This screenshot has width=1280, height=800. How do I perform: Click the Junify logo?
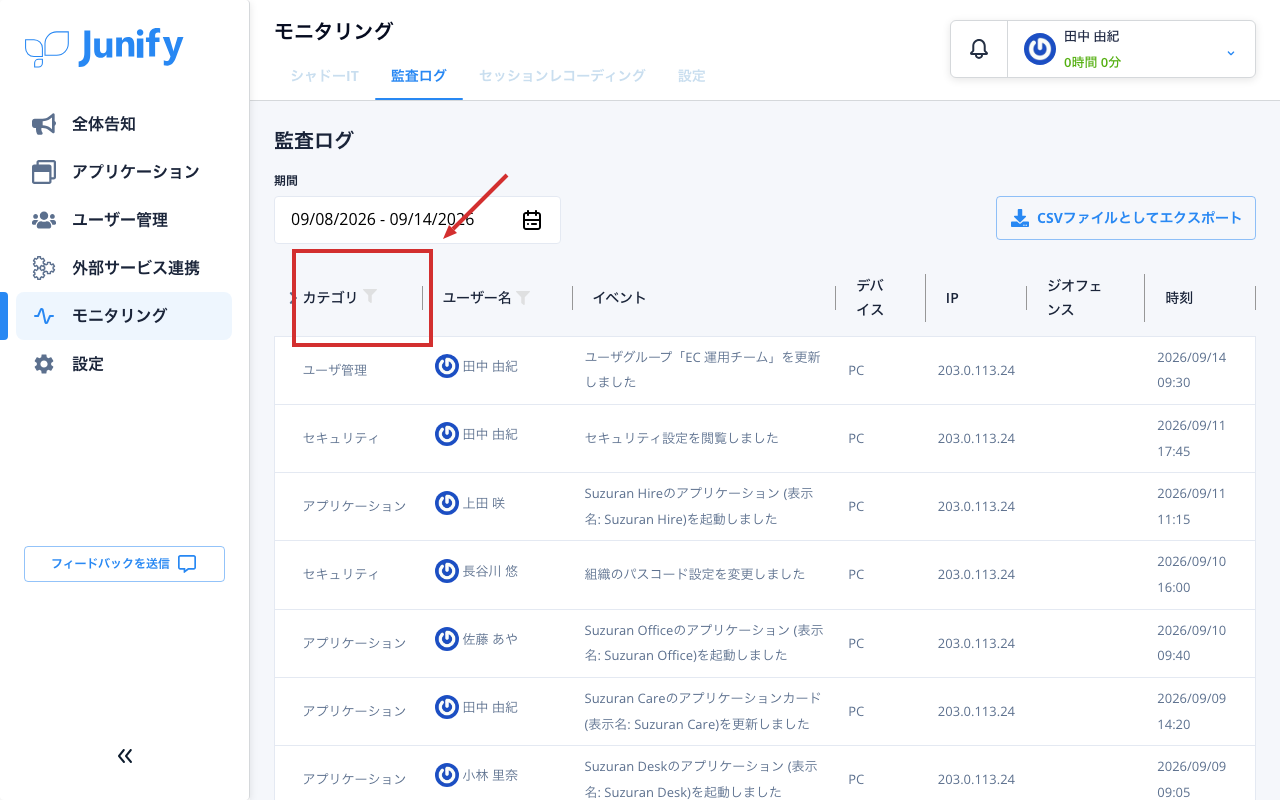[104, 47]
